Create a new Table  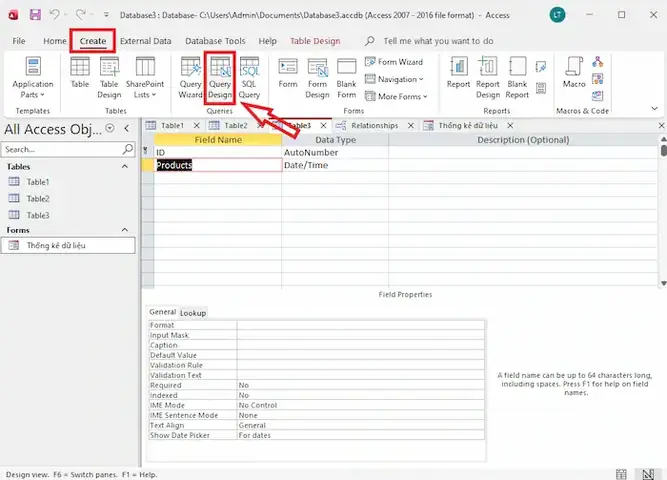click(80, 72)
